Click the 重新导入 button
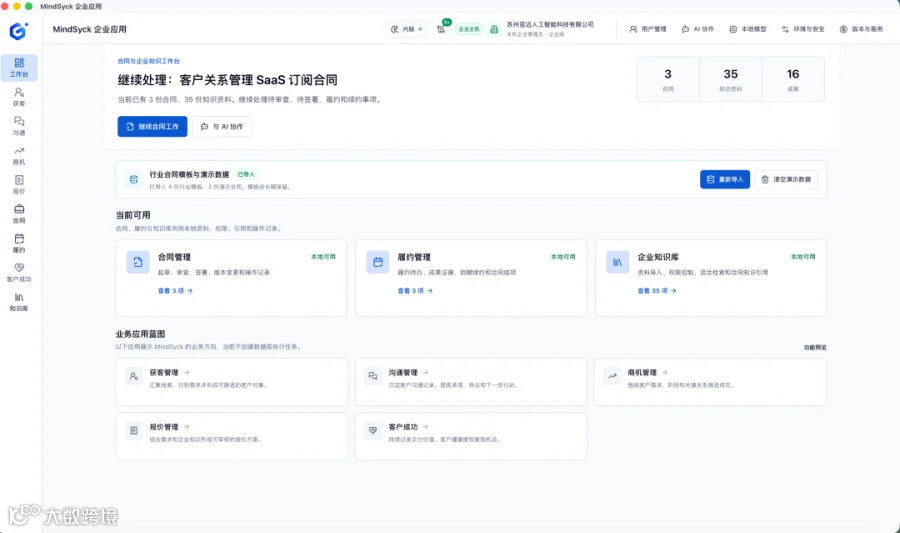The height and width of the screenshot is (533, 900). (x=724, y=180)
